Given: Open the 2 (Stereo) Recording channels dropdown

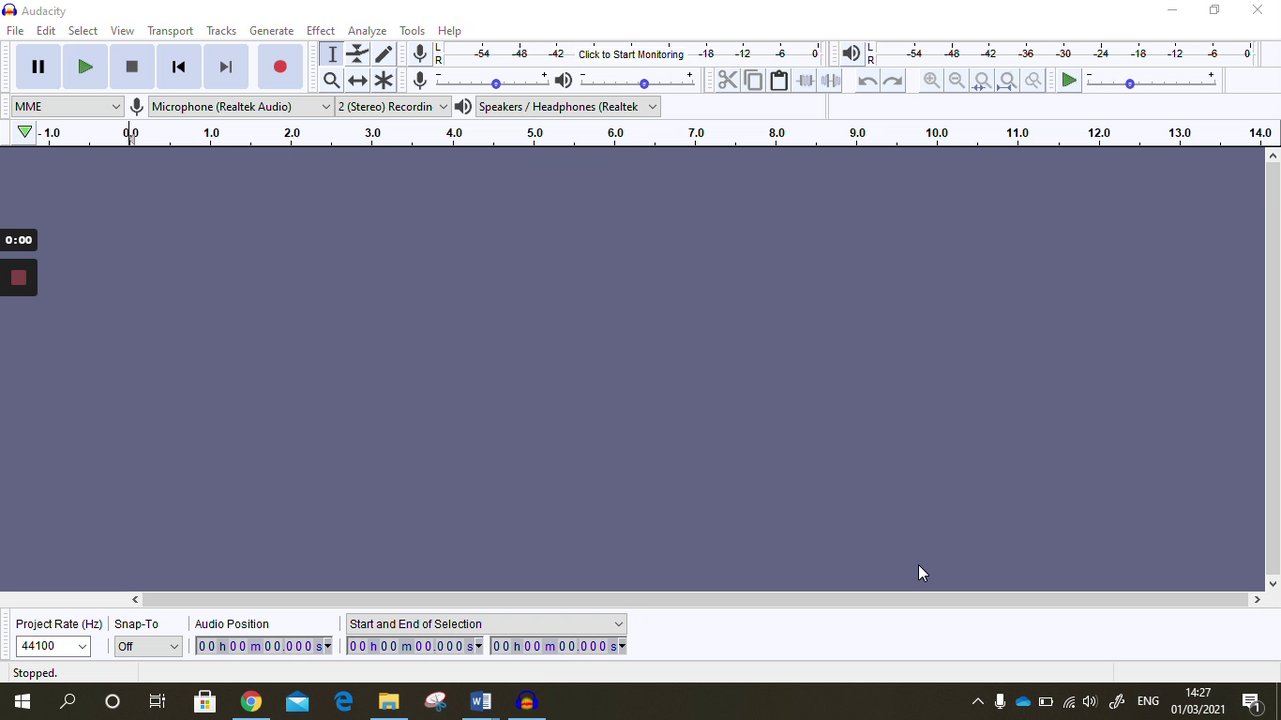Looking at the screenshot, I should click(393, 106).
